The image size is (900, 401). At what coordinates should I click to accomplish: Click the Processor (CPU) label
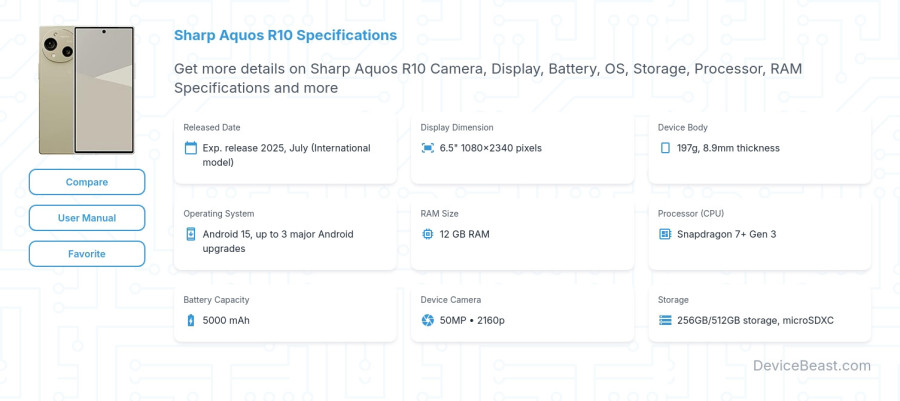(x=690, y=213)
